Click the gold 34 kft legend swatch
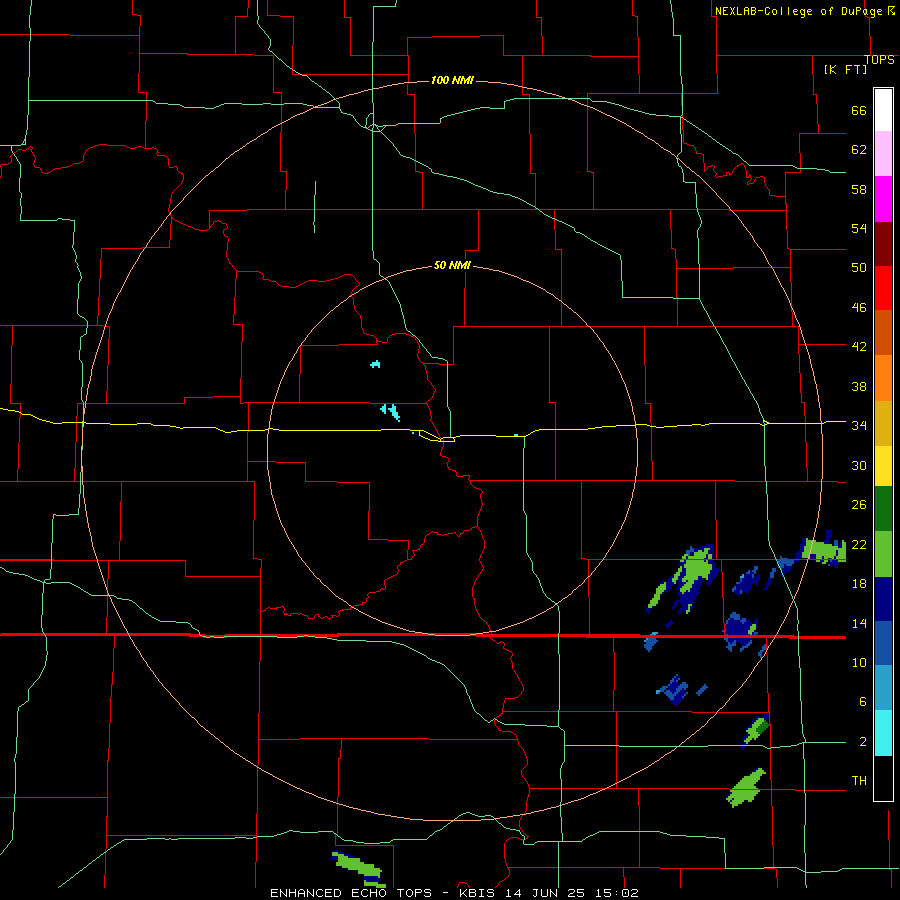The height and width of the screenshot is (900, 900). [x=883, y=423]
